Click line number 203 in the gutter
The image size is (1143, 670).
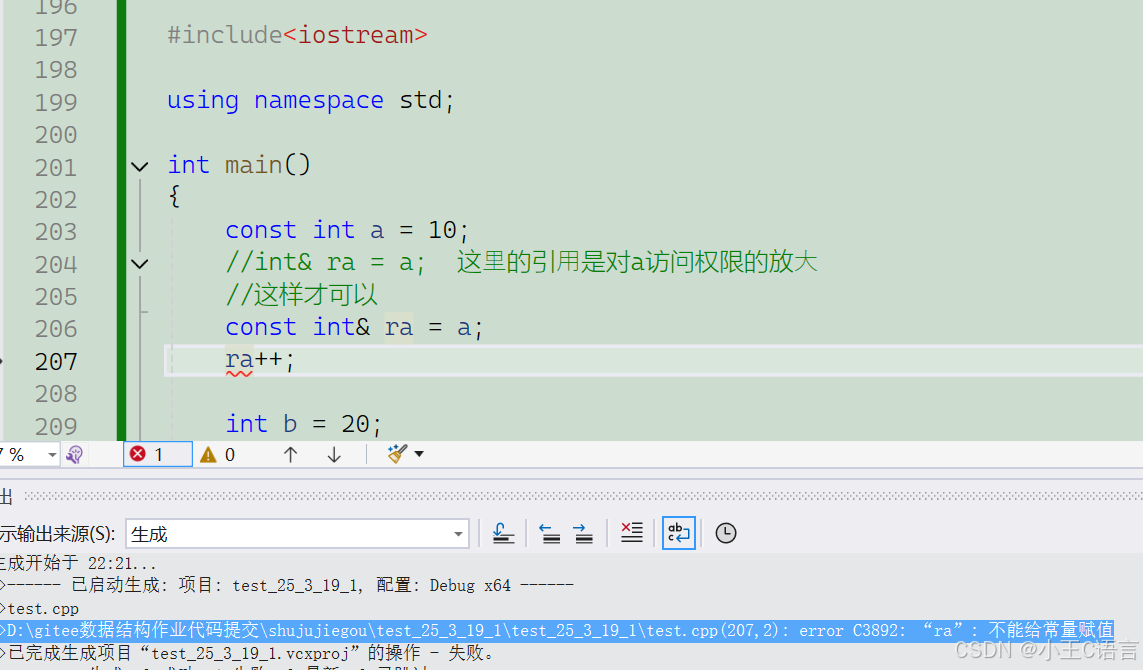pyautogui.click(x=56, y=232)
